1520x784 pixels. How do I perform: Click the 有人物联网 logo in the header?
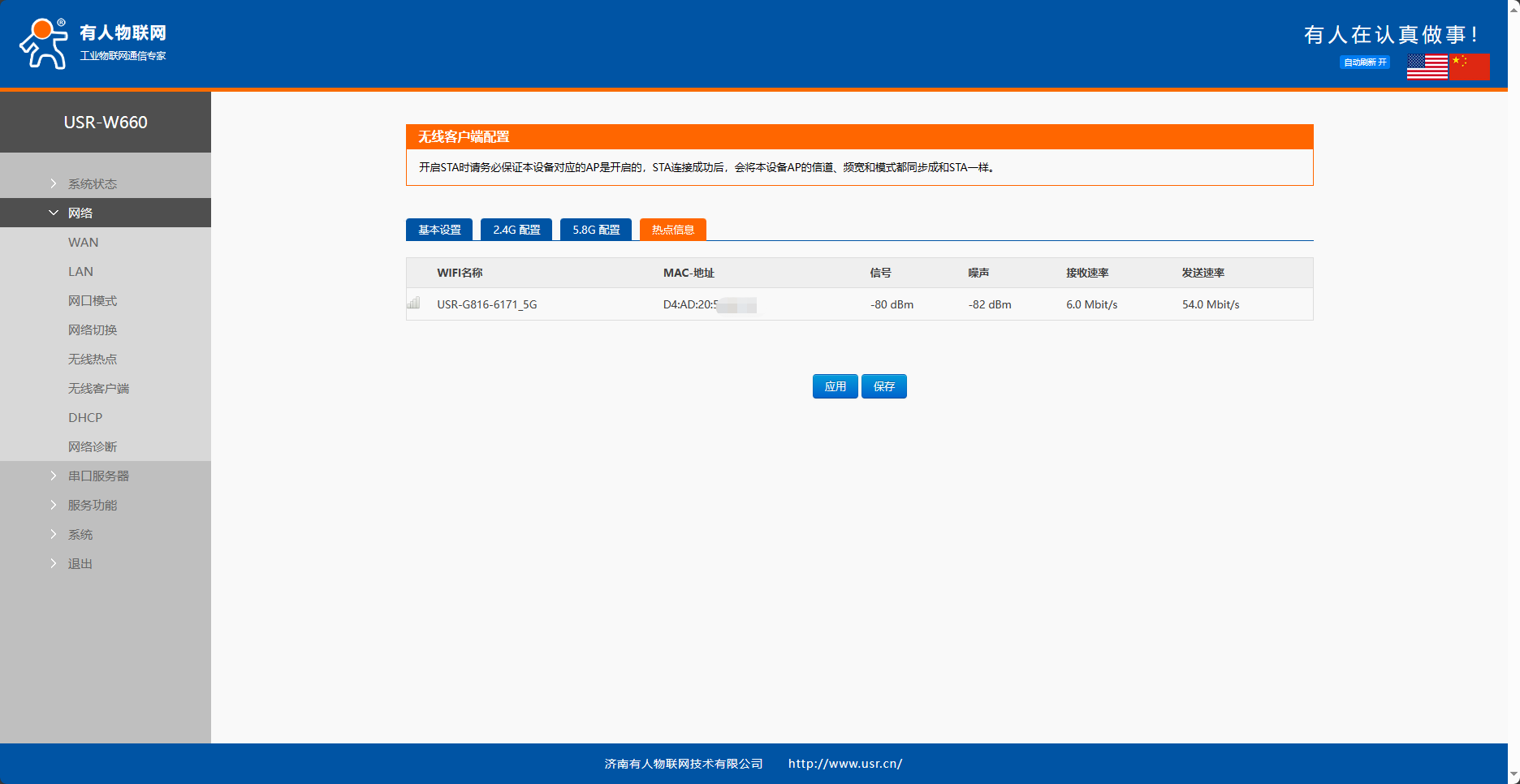pos(93,43)
